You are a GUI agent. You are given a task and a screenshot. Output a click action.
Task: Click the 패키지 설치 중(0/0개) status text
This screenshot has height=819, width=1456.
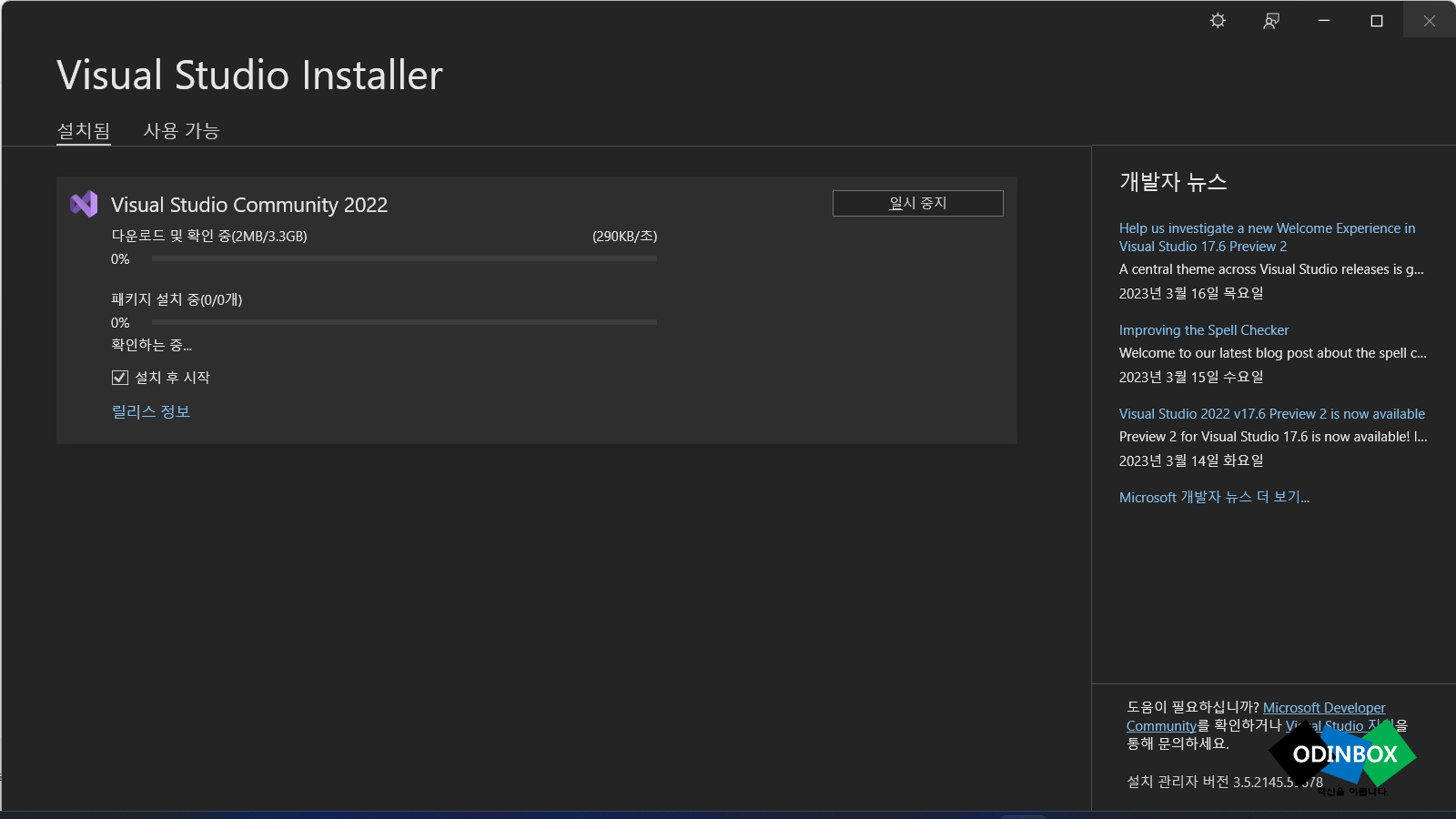(x=177, y=300)
